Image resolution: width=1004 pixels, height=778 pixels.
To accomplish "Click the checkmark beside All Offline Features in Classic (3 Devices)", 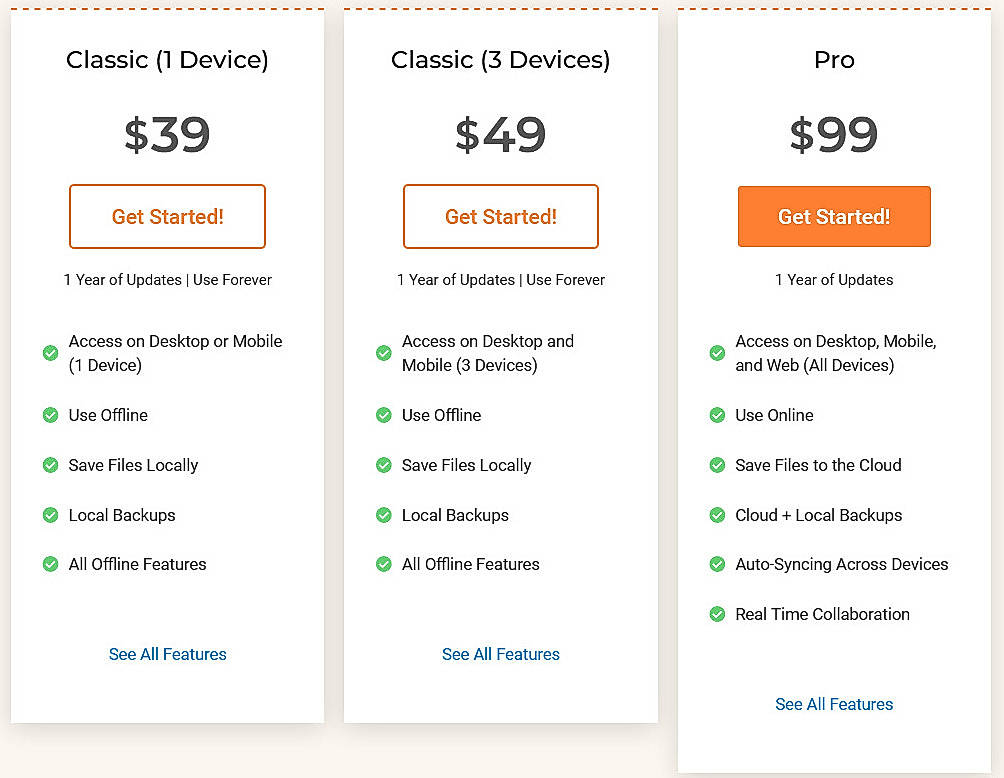I will [384, 564].
